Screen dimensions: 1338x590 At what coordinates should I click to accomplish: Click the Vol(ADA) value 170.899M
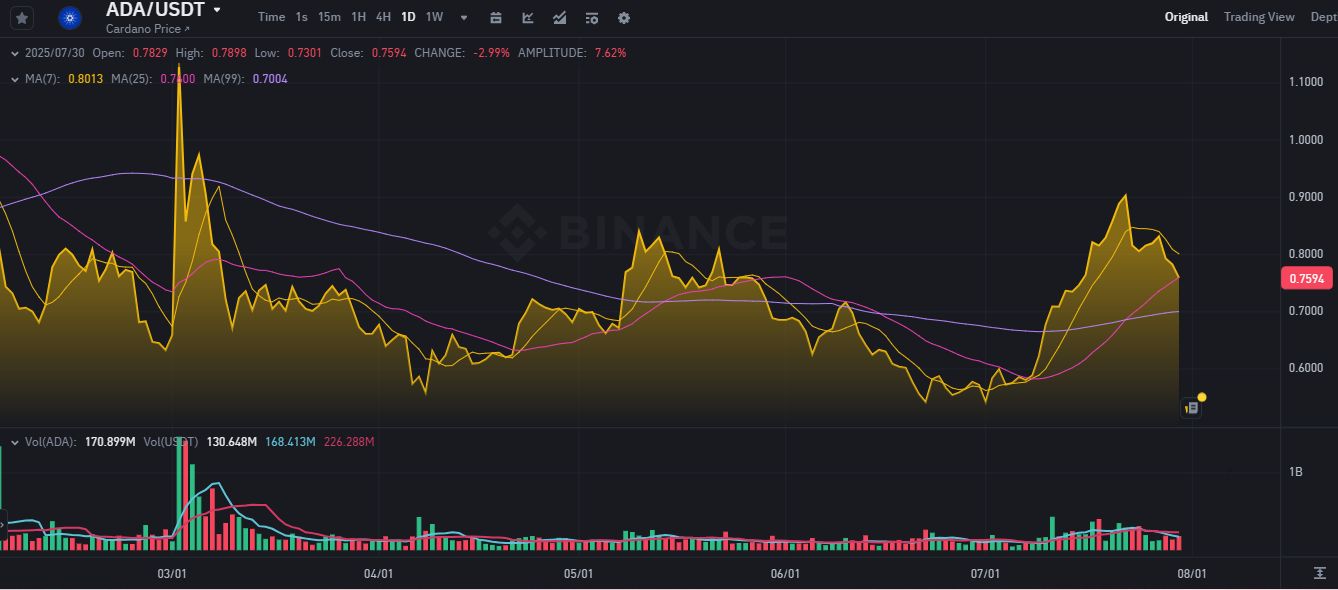coord(110,441)
